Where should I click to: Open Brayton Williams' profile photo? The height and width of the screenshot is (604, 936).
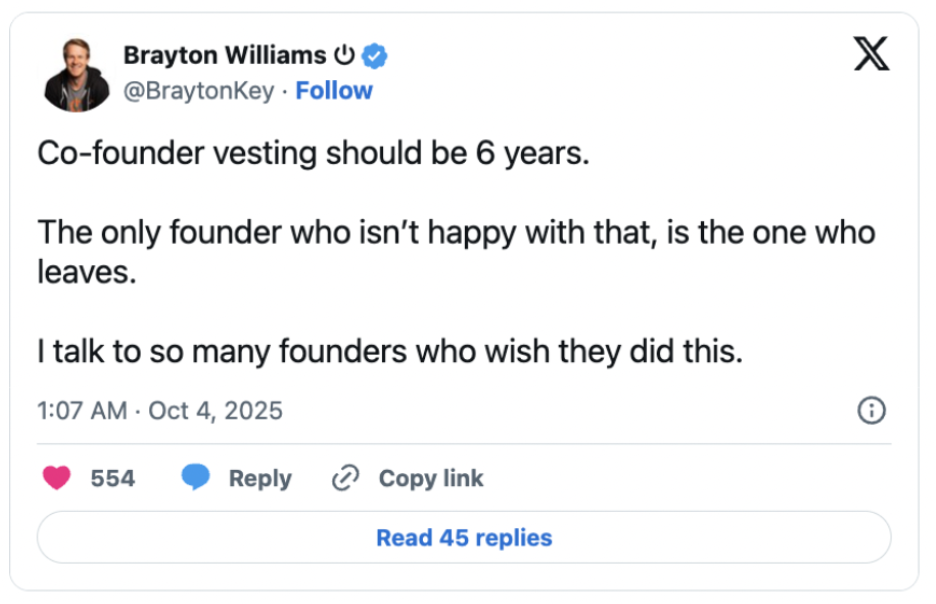click(x=77, y=75)
